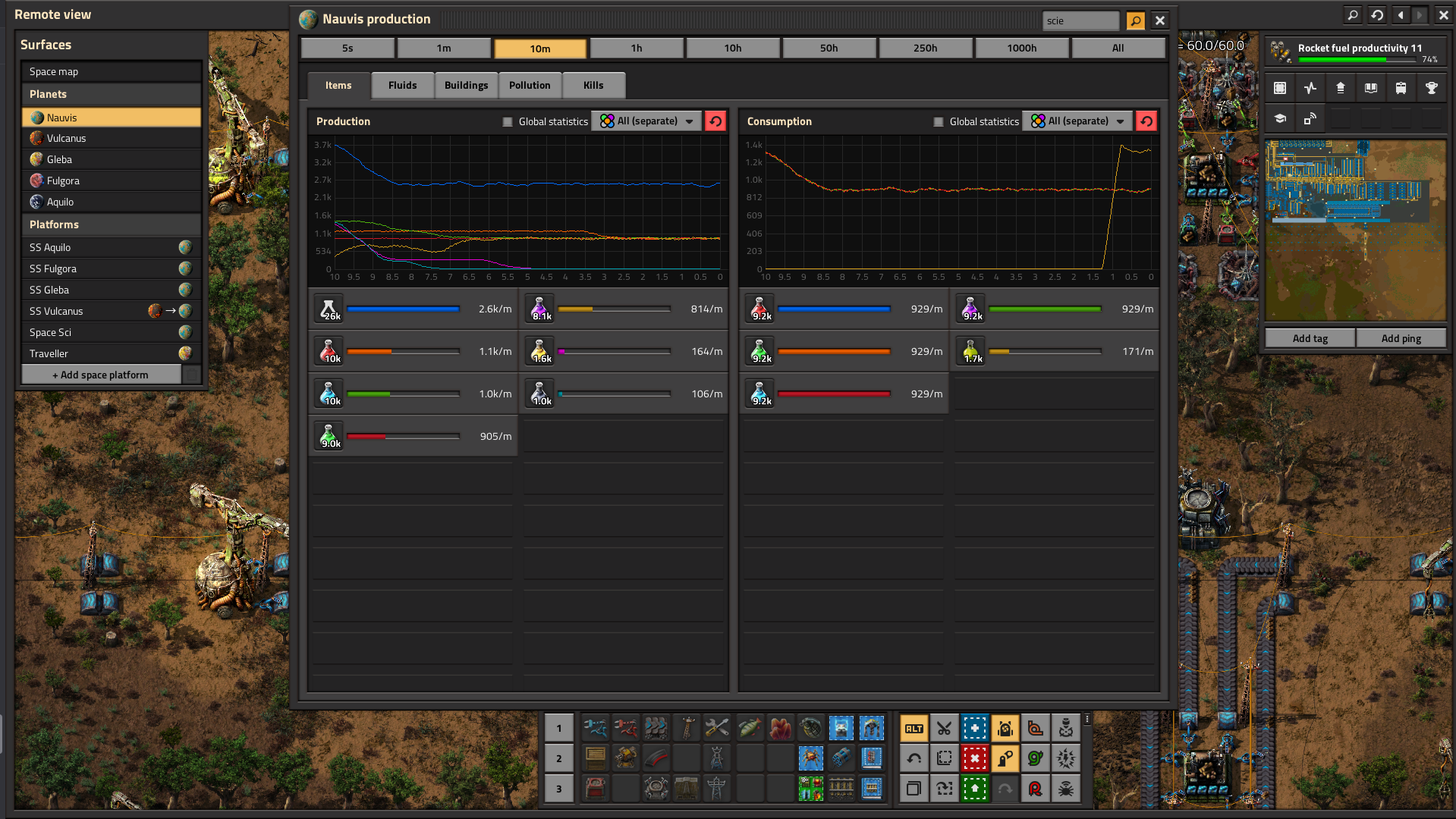This screenshot has width=1456, height=819.
Task: Reset the Consumption filter (red button)
Action: 1146,121
